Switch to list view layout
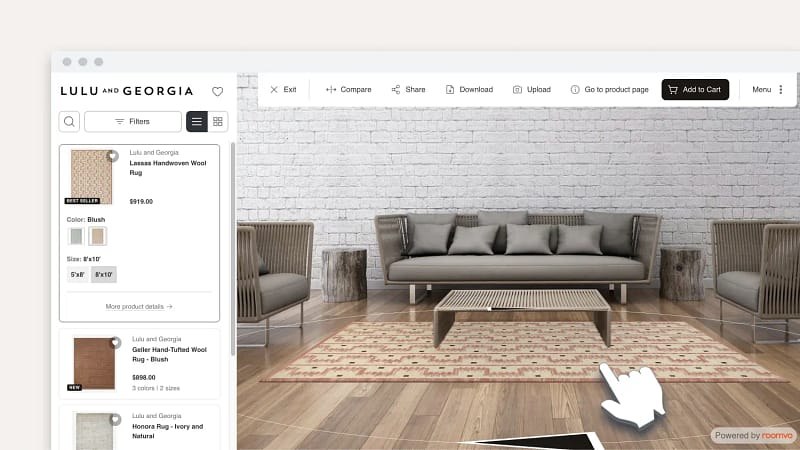800x450 pixels. click(197, 121)
